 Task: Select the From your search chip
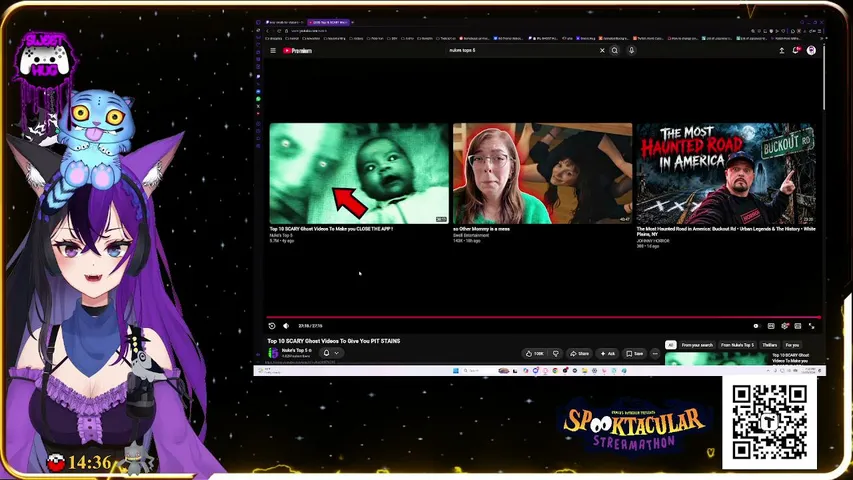[x=697, y=345]
